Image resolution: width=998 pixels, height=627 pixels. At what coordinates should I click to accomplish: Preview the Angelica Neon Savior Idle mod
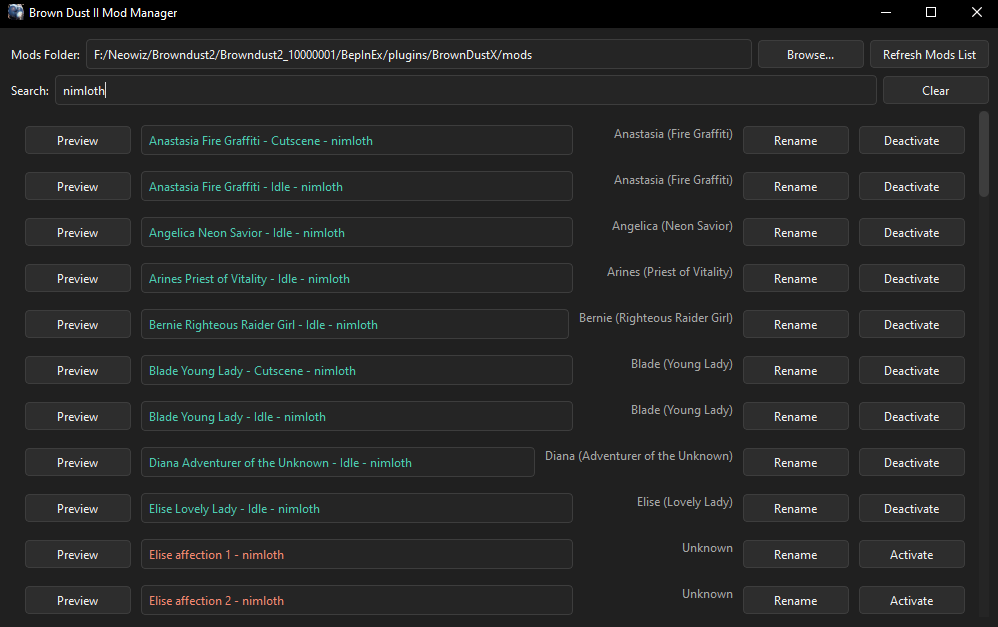point(77,232)
